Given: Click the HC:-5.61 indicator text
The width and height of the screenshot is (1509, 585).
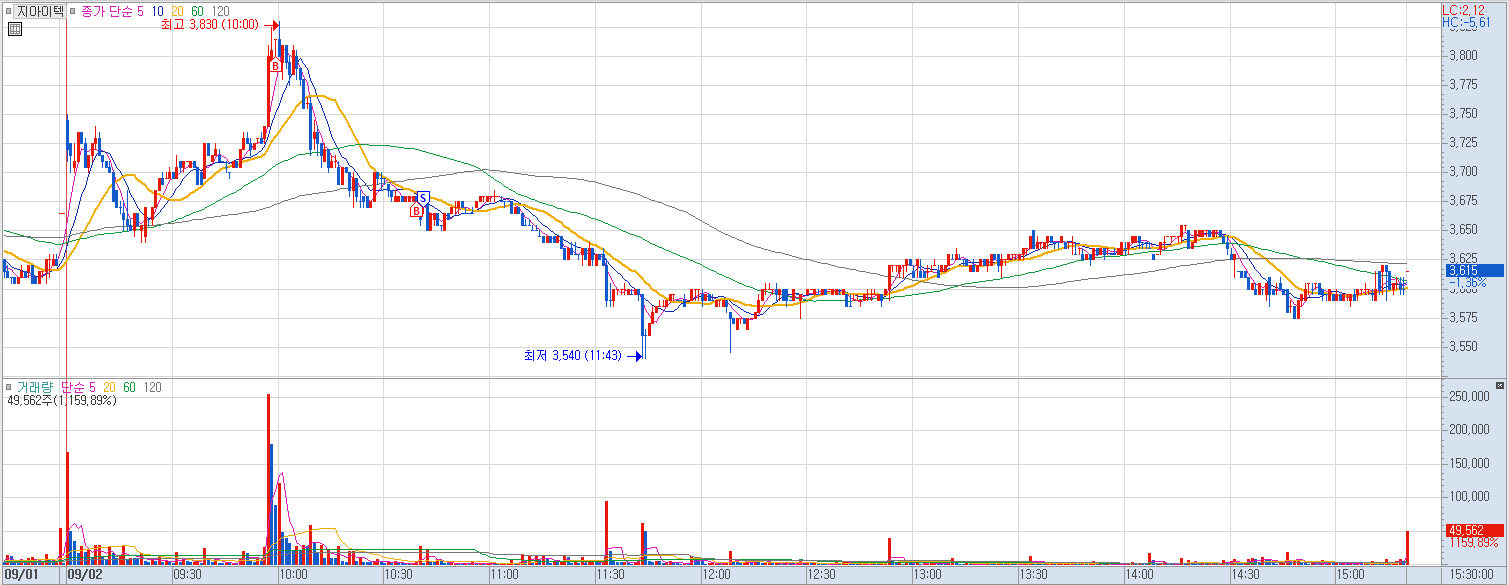Looking at the screenshot, I should tap(1466, 22).
